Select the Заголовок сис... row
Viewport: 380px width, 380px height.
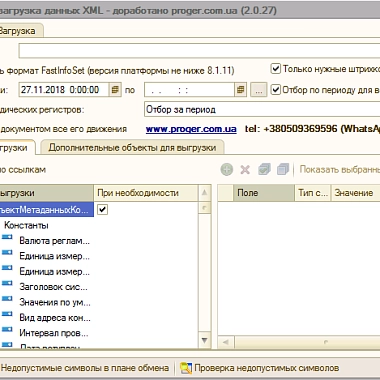click(x=53, y=287)
